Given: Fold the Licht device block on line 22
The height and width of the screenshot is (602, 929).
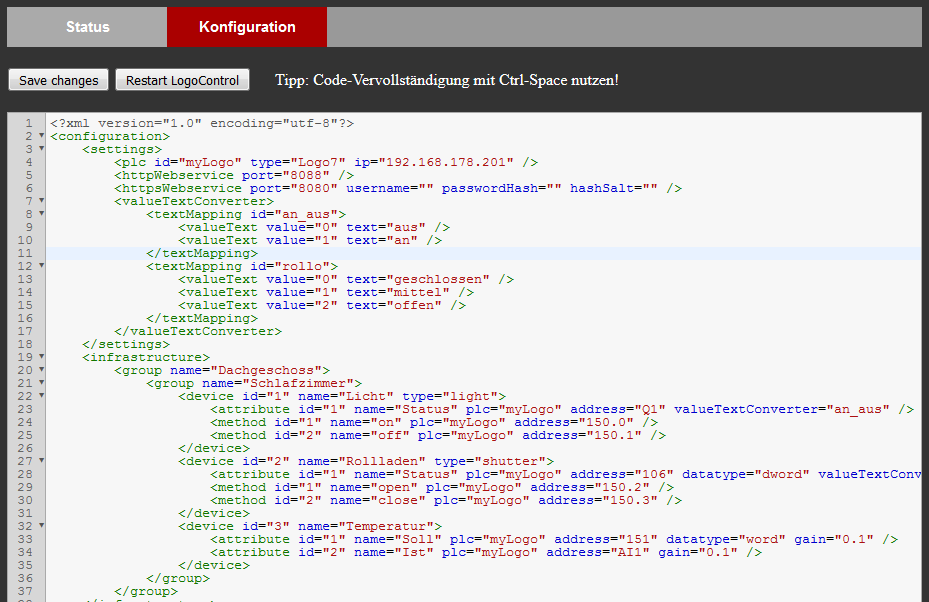Looking at the screenshot, I should tap(41, 396).
